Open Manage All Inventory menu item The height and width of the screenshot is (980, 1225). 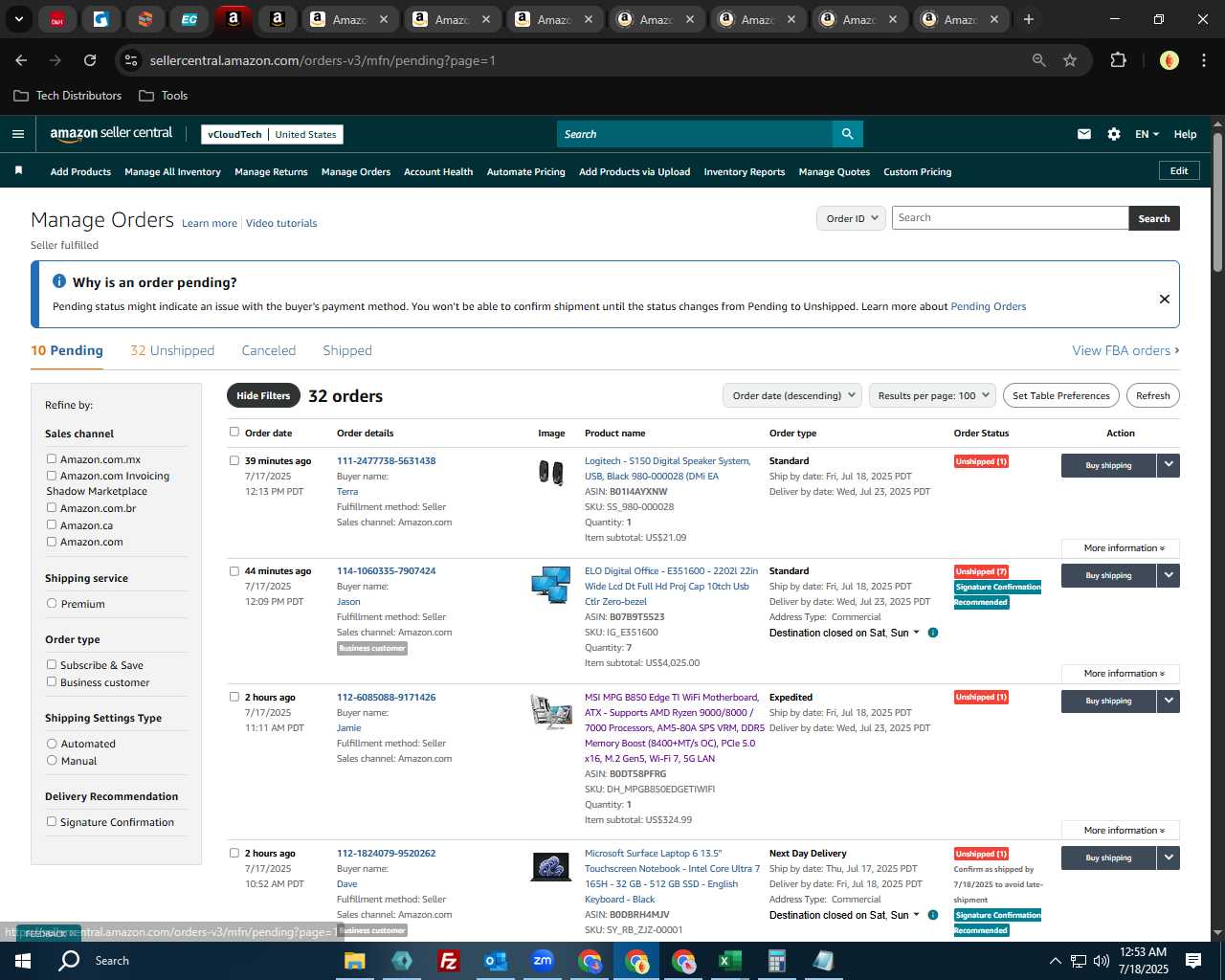click(x=172, y=172)
